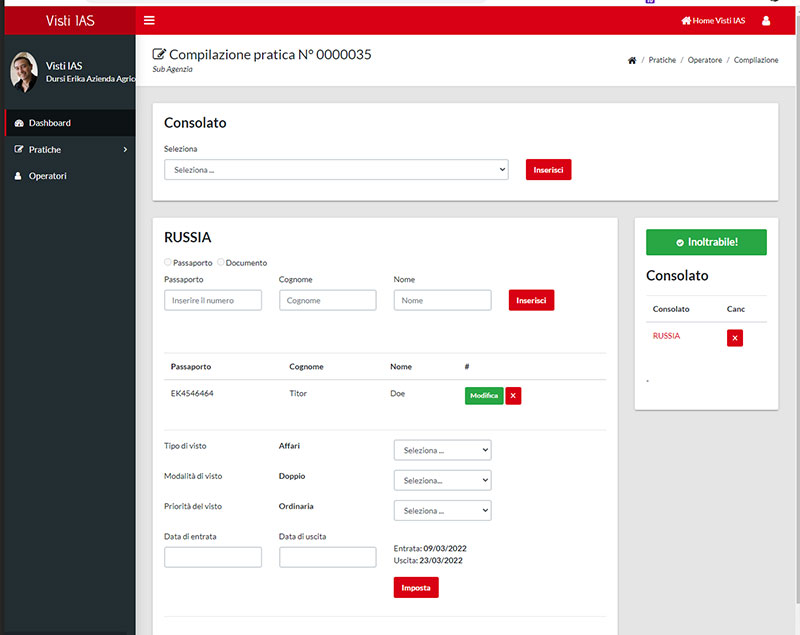Image resolution: width=800 pixels, height=635 pixels.
Task: Open Pratiche in the sidebar
Action: click(x=70, y=149)
